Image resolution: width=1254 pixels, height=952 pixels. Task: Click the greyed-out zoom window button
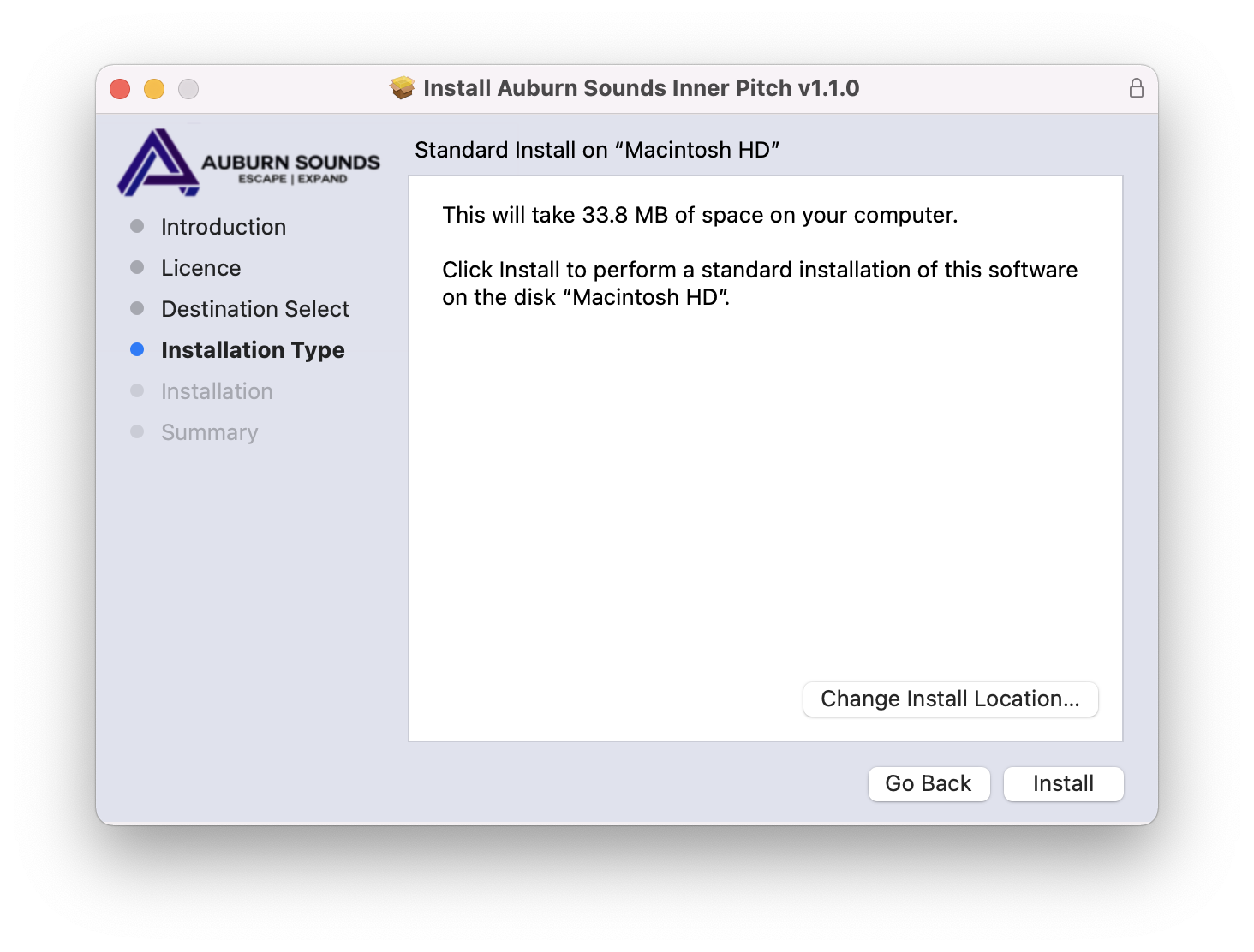188,89
